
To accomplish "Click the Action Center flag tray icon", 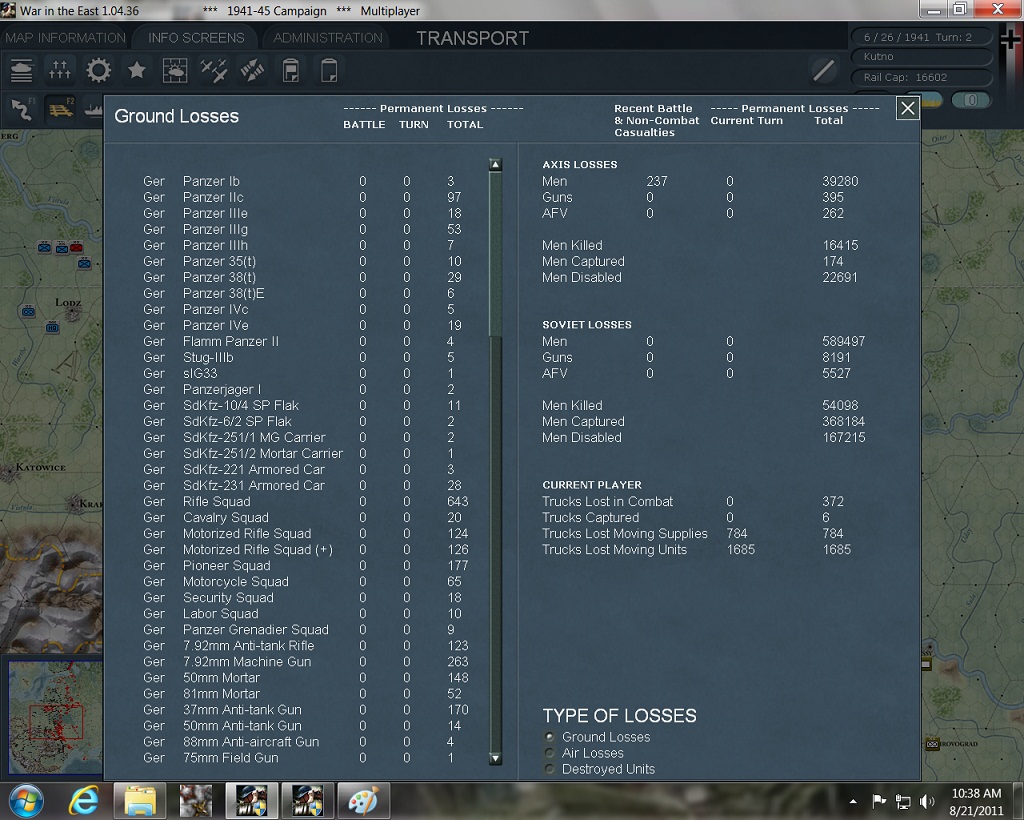I will (879, 801).
